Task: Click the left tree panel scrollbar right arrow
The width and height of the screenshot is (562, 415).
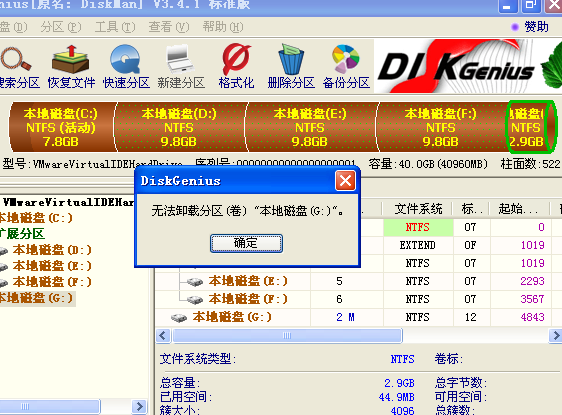Action: (139, 406)
